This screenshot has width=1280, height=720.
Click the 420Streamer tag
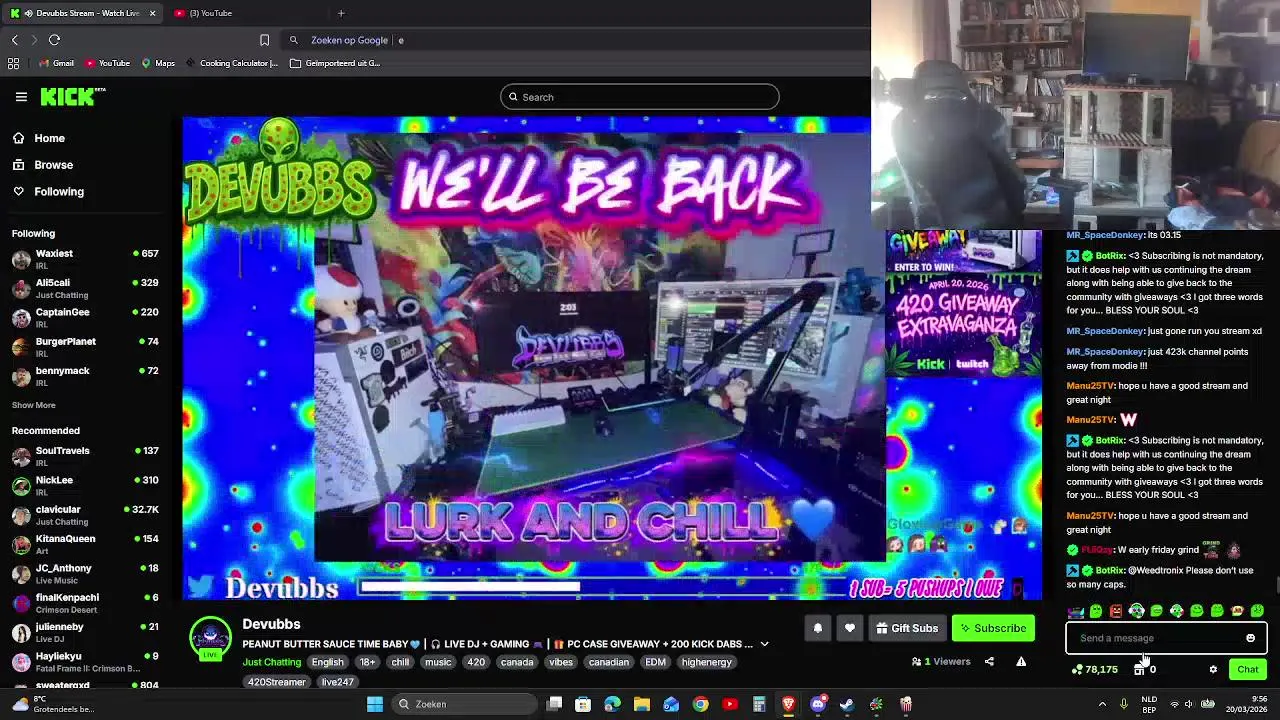(277, 682)
